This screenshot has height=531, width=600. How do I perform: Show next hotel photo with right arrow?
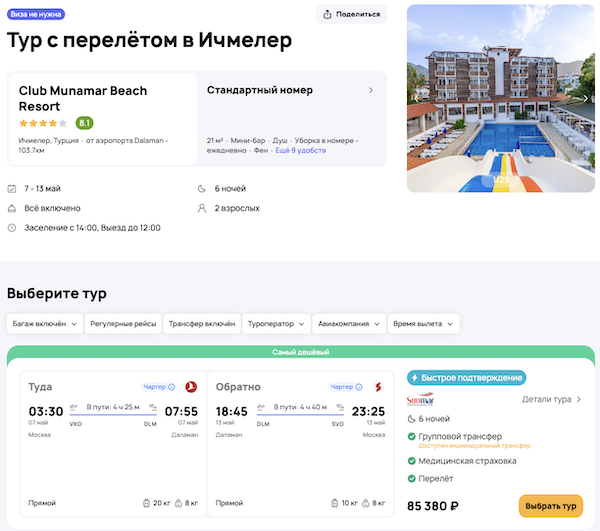coord(584,98)
